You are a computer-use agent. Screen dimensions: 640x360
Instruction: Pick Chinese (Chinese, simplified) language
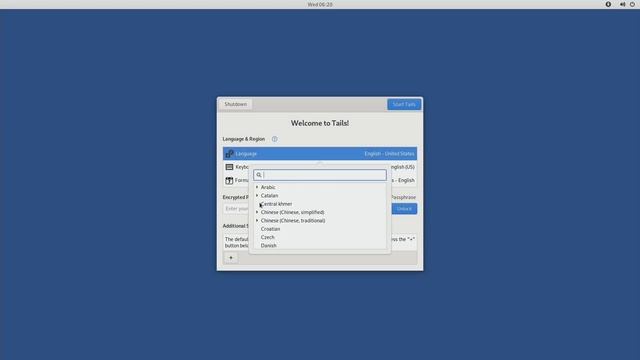click(x=292, y=212)
